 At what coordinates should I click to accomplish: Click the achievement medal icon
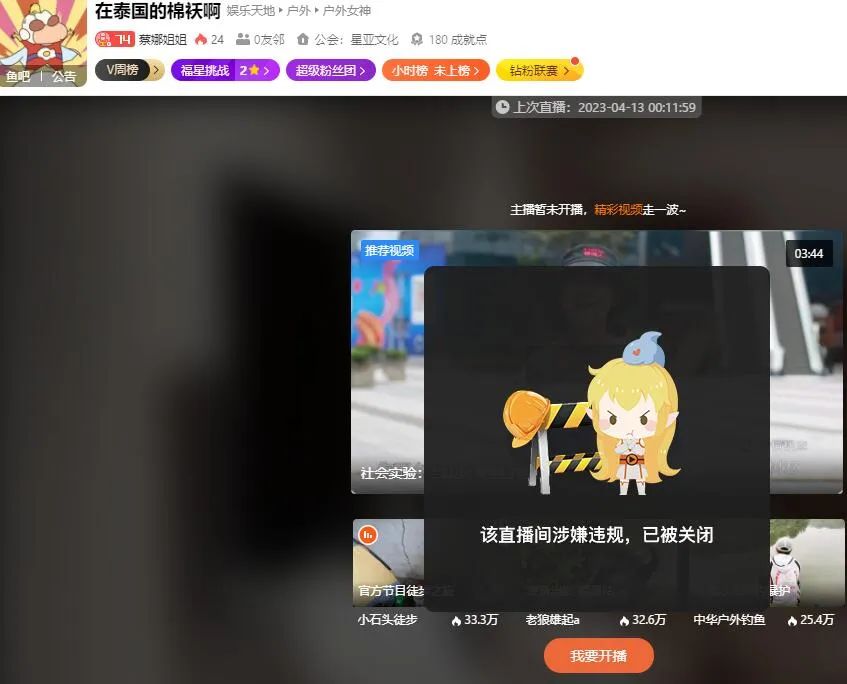[417, 39]
